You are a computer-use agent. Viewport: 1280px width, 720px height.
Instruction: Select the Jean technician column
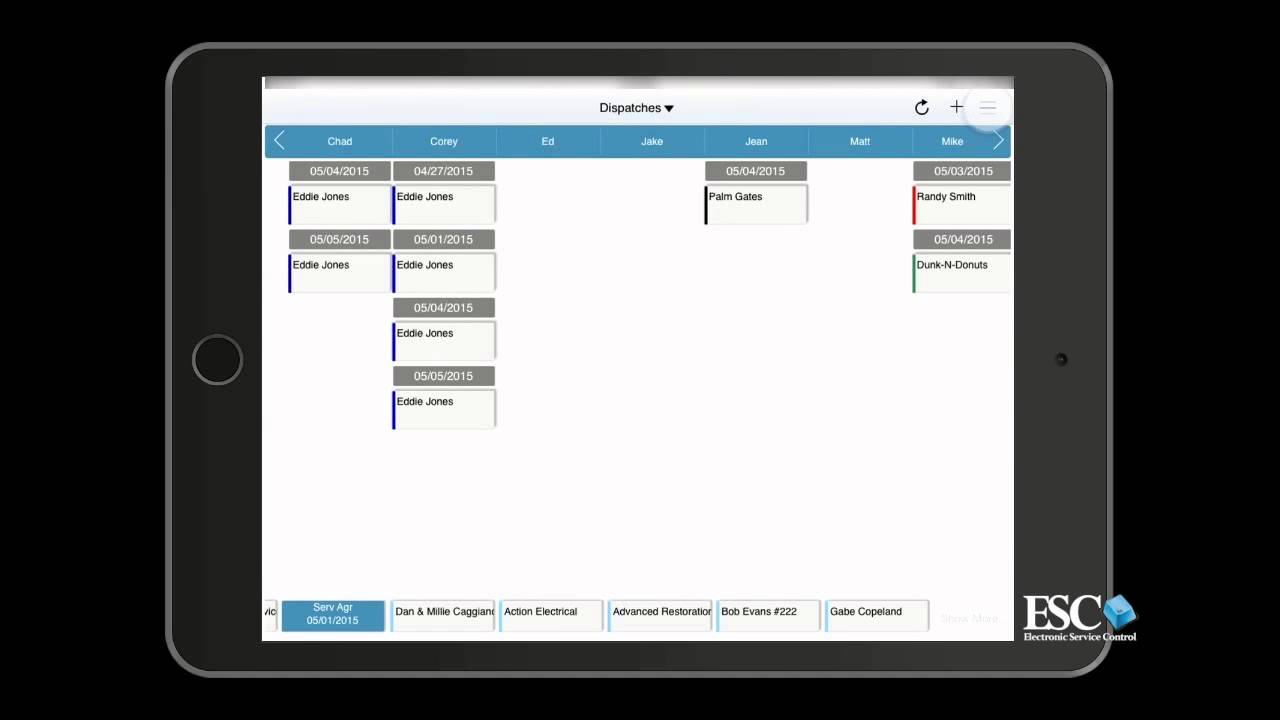pos(756,141)
